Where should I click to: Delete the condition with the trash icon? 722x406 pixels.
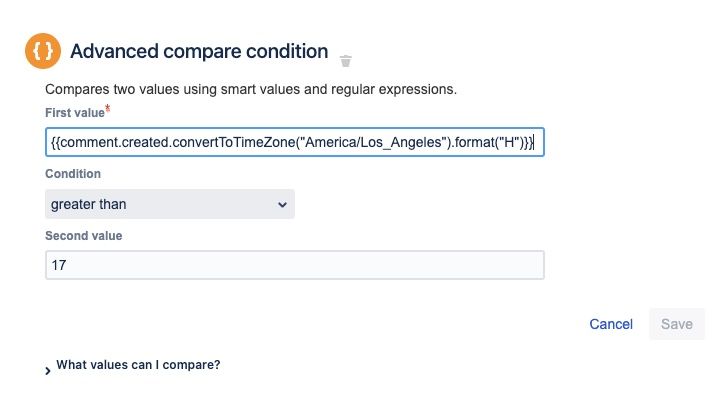click(x=346, y=60)
